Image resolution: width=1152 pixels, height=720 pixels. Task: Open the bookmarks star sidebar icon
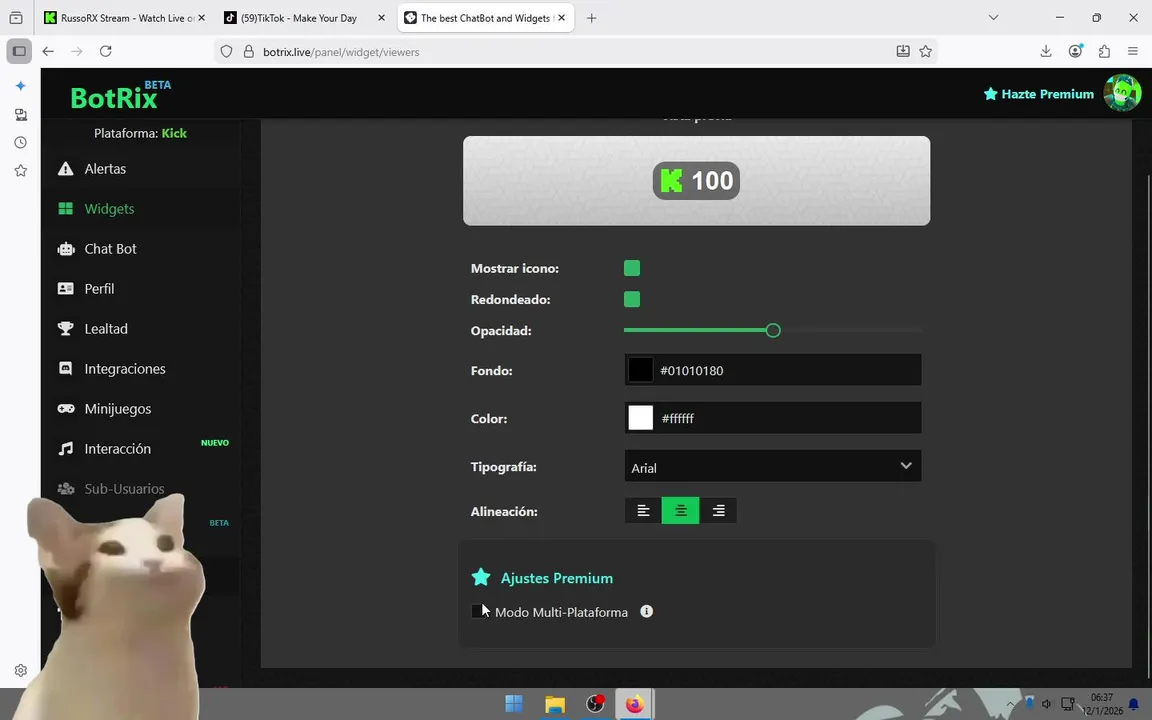(21, 170)
